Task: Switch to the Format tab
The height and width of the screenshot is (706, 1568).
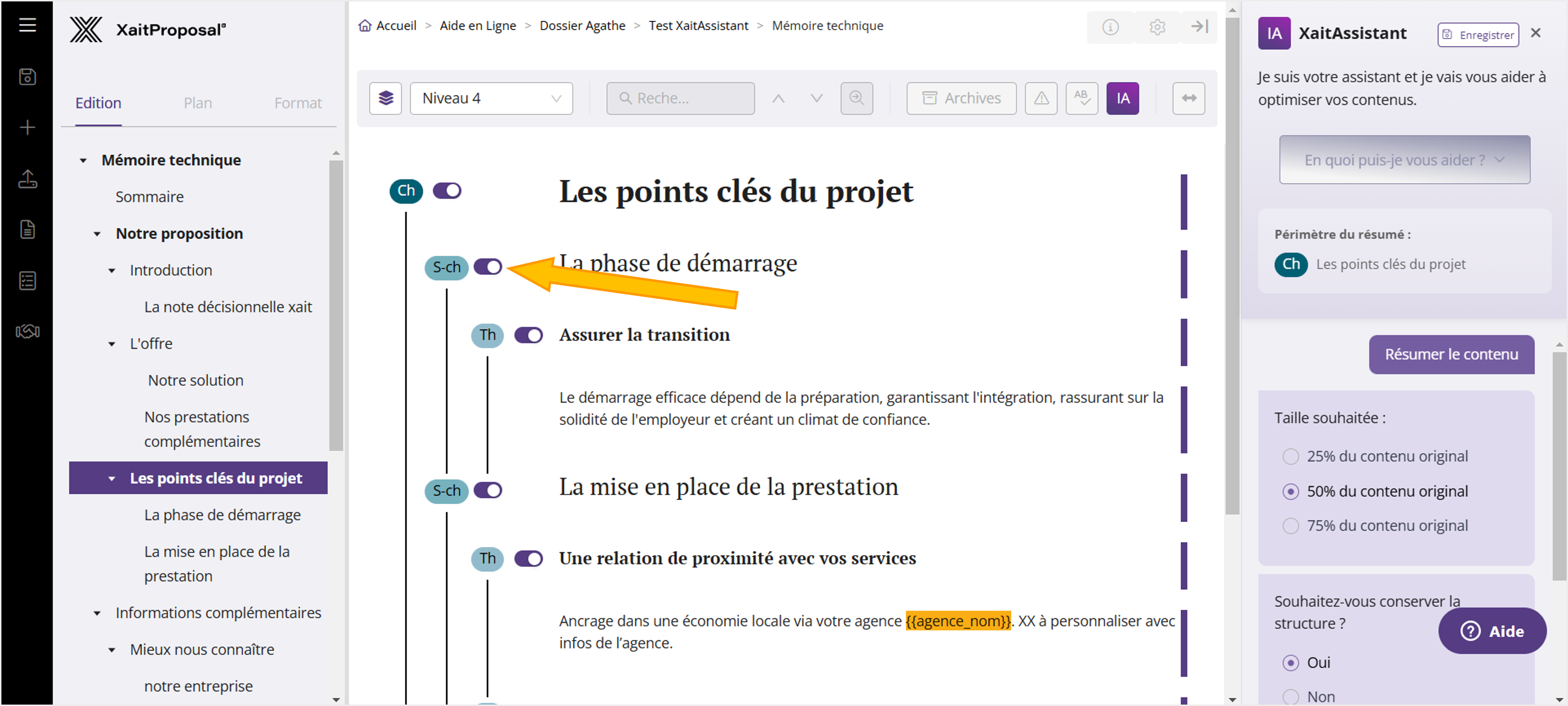Action: point(298,103)
